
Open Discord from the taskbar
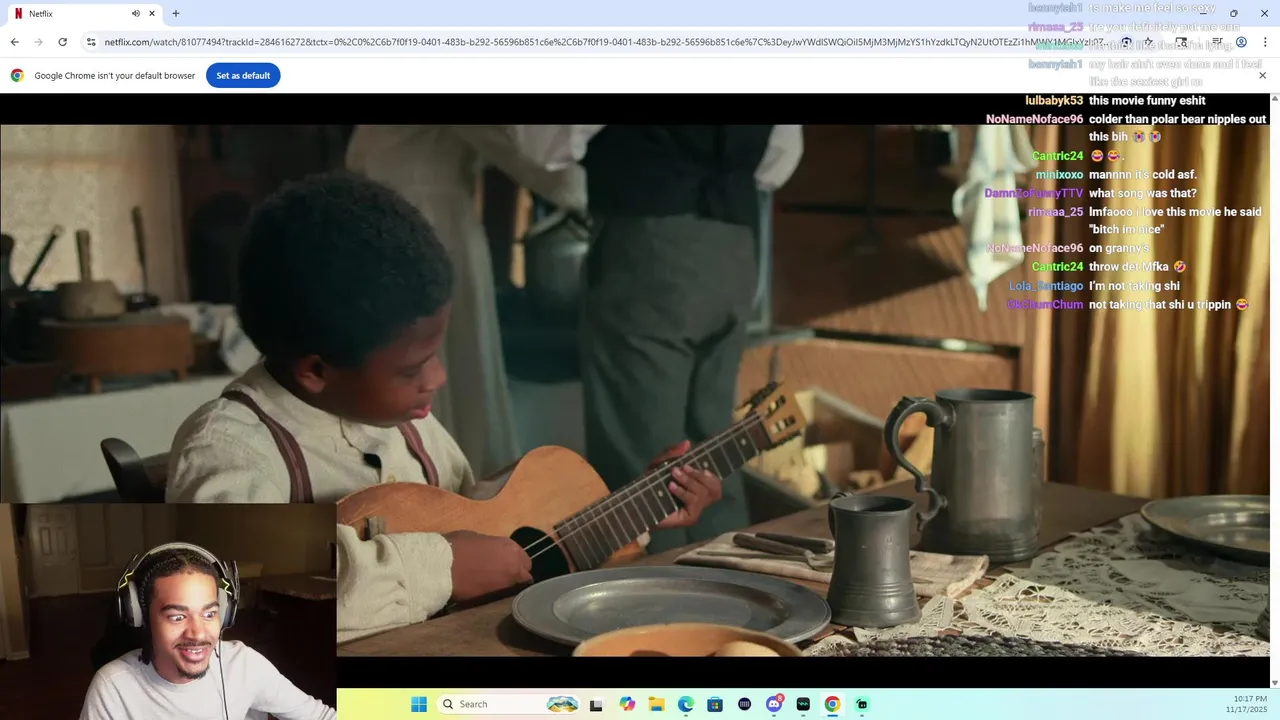pos(774,704)
